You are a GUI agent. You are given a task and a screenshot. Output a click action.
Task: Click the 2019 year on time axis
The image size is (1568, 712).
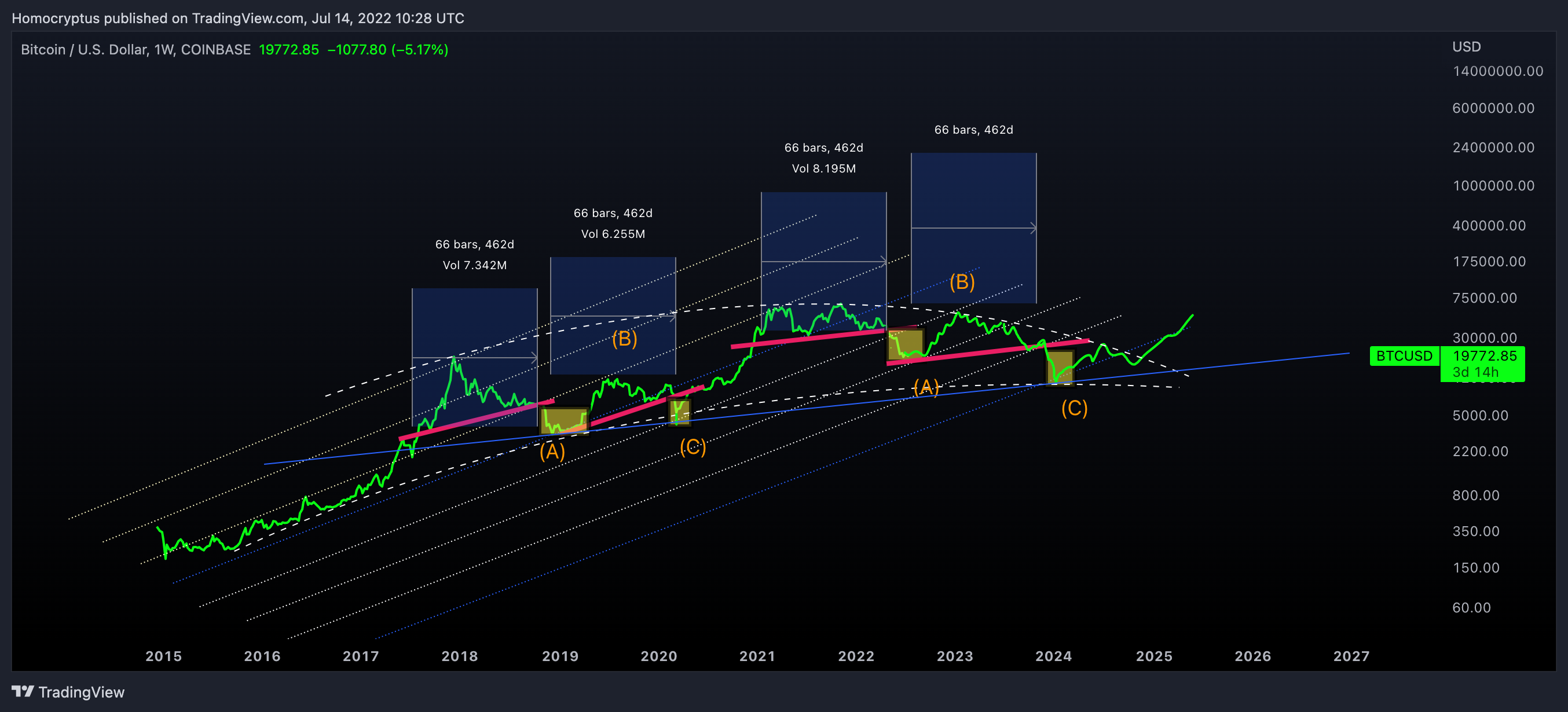click(560, 656)
